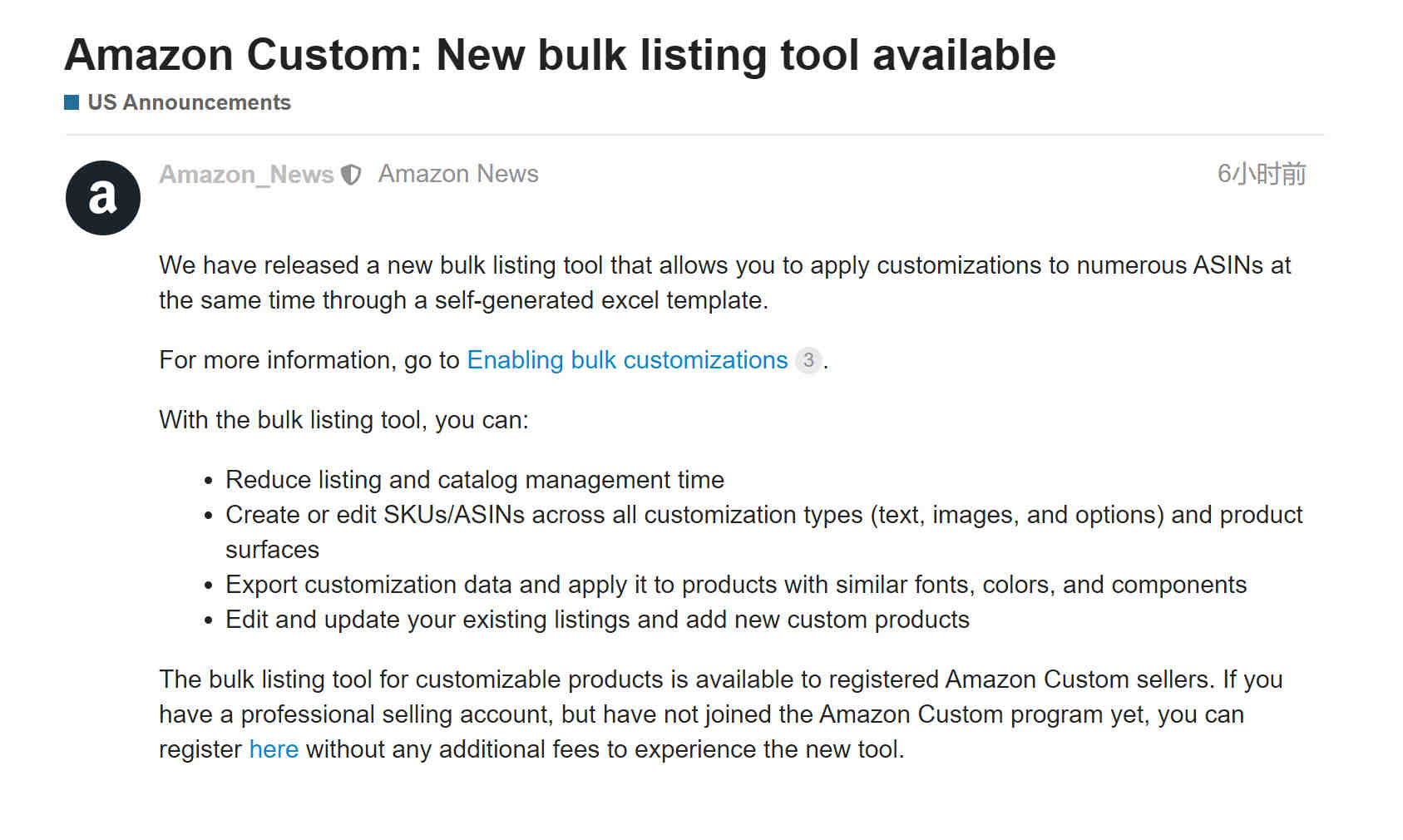This screenshot has width=1403, height=840.
Task: Click the Amazon_News round avatar icon
Action: coord(103,198)
